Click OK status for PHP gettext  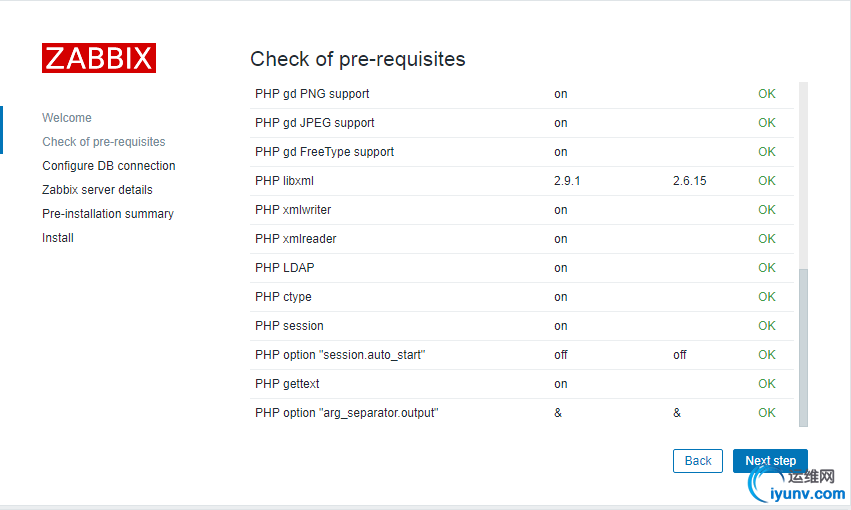766,384
